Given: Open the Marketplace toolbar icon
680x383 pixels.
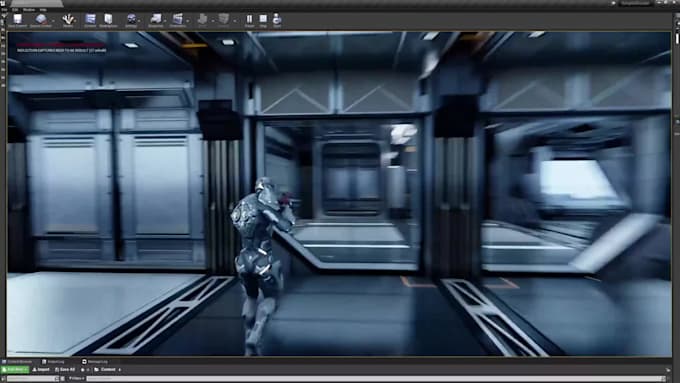Looking at the screenshot, I should [108, 20].
